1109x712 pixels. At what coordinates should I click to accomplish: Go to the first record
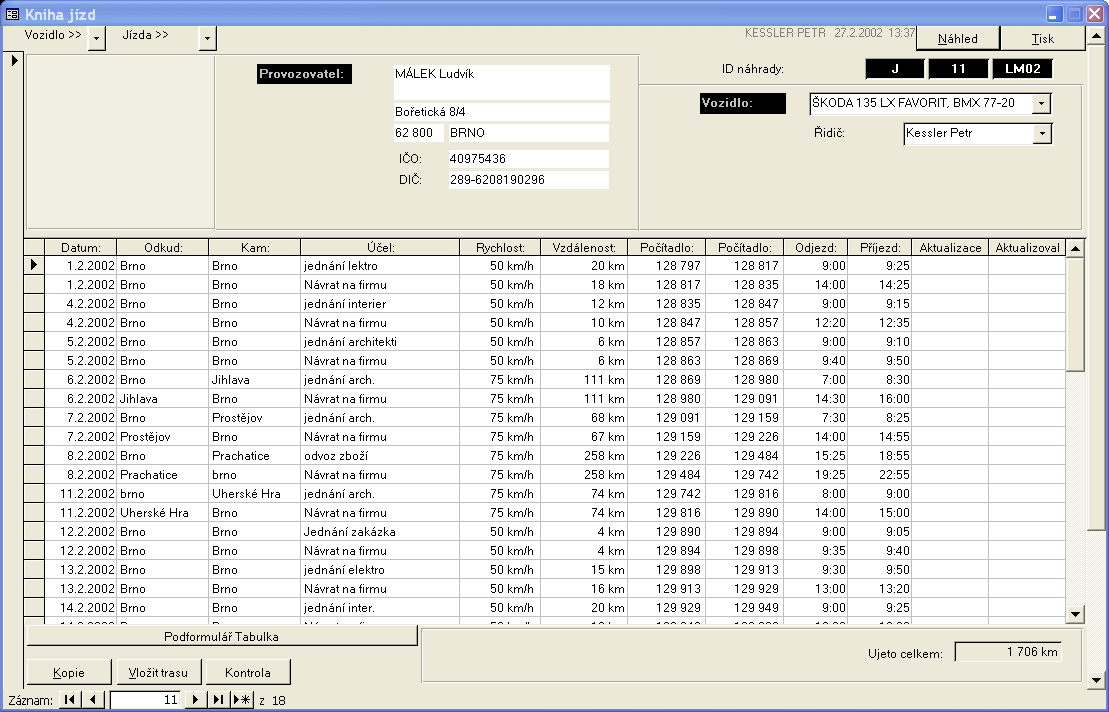[70, 700]
